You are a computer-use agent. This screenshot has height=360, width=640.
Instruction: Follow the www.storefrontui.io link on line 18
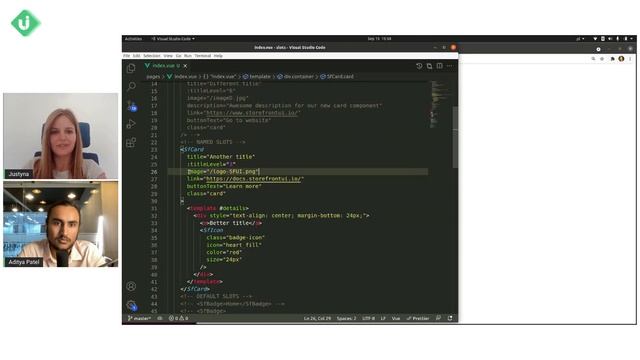pos(252,113)
